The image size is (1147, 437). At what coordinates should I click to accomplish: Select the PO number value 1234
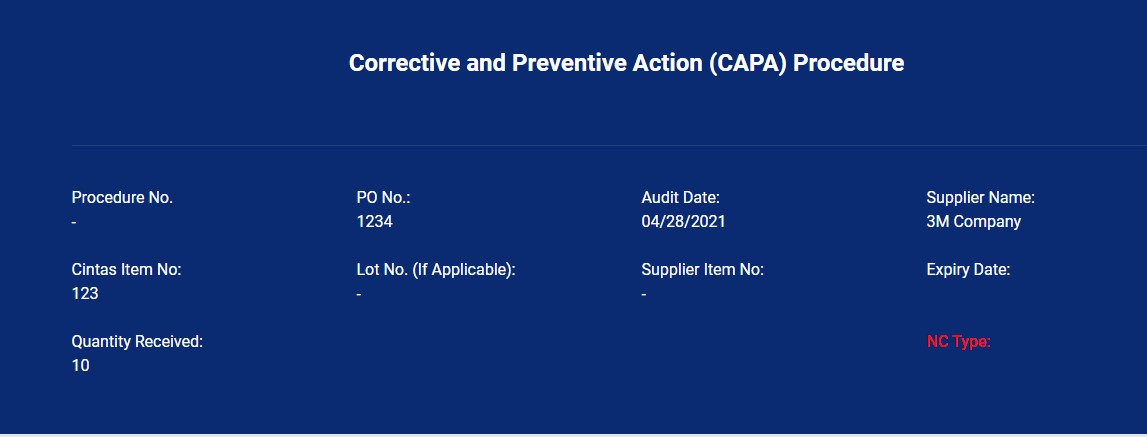pos(374,222)
